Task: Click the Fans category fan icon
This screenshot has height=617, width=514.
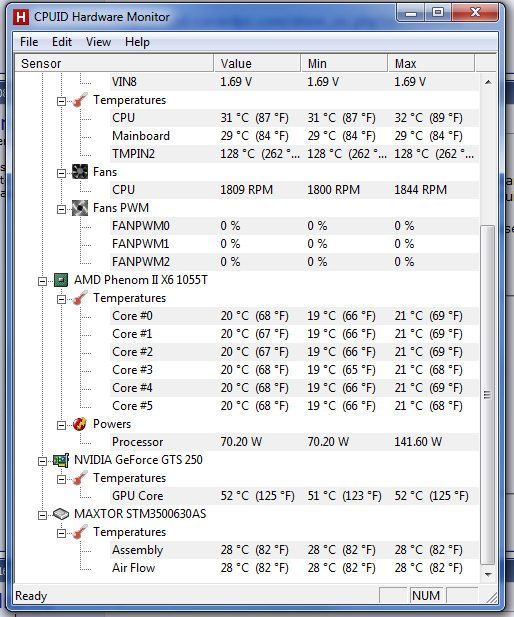Action: point(80,172)
